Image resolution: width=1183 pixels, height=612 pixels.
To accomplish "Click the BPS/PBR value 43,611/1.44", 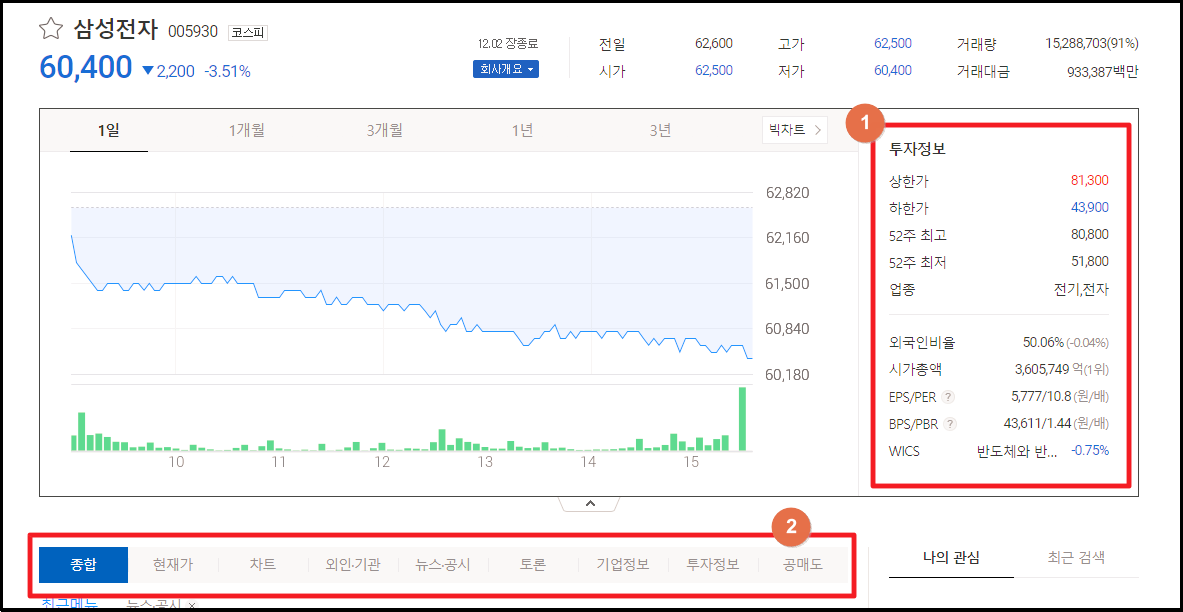I will point(1039,424).
